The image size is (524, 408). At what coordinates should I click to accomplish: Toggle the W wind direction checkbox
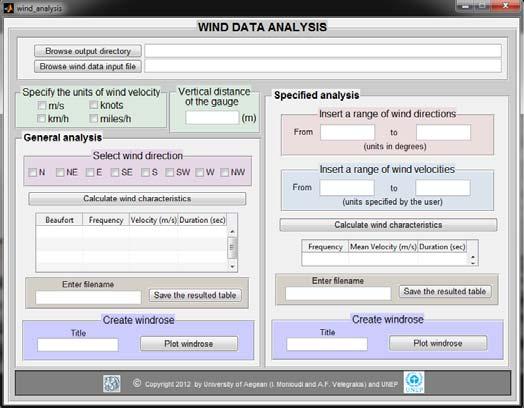(200, 172)
